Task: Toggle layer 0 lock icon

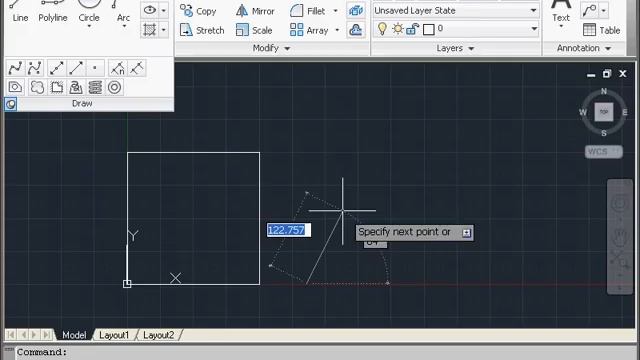Action: click(x=413, y=29)
